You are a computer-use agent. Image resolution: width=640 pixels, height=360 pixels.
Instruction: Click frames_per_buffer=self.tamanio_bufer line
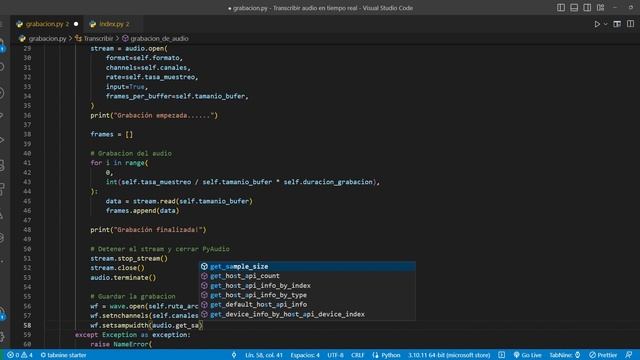[177, 96]
